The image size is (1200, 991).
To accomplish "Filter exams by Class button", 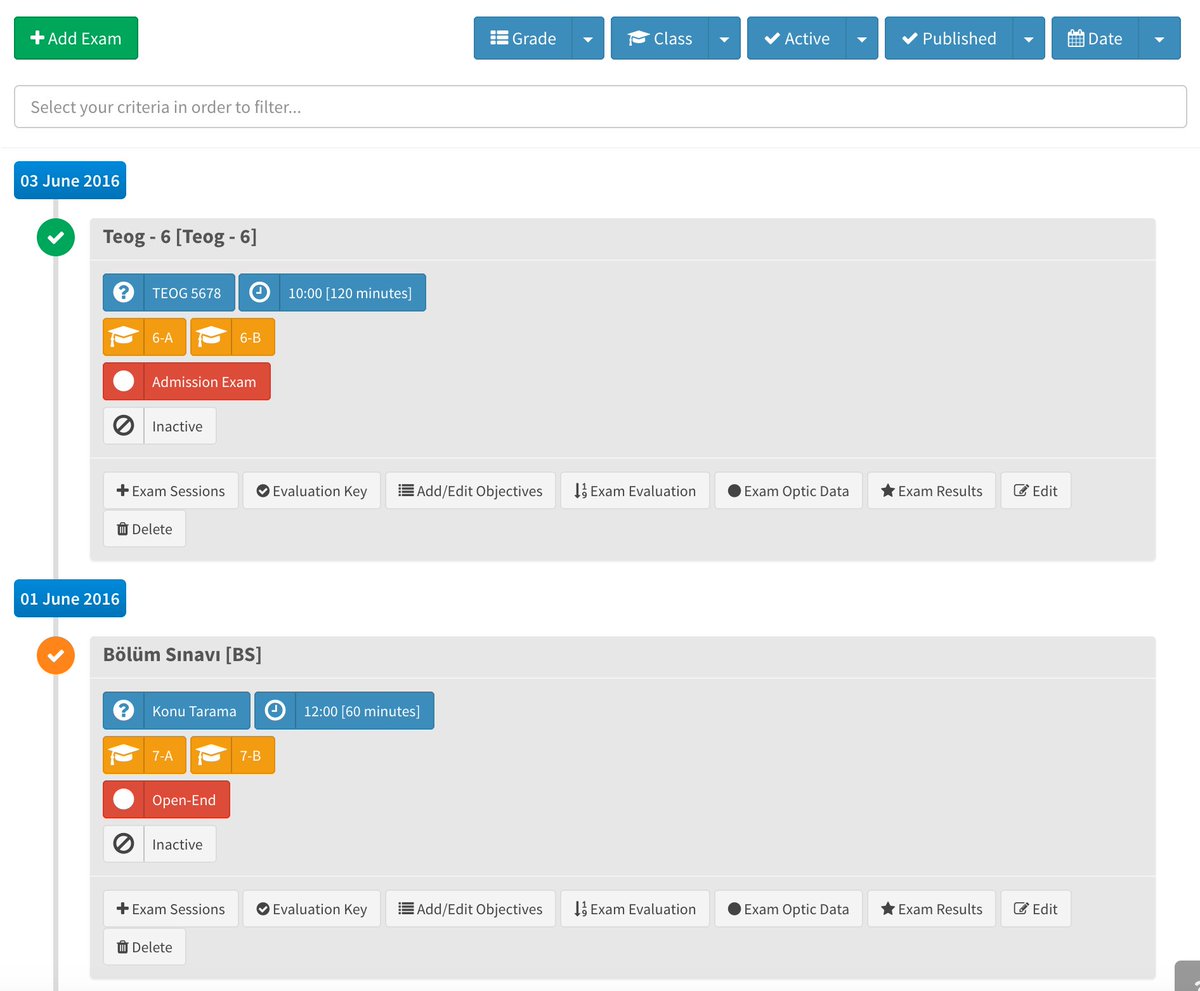I will (660, 38).
